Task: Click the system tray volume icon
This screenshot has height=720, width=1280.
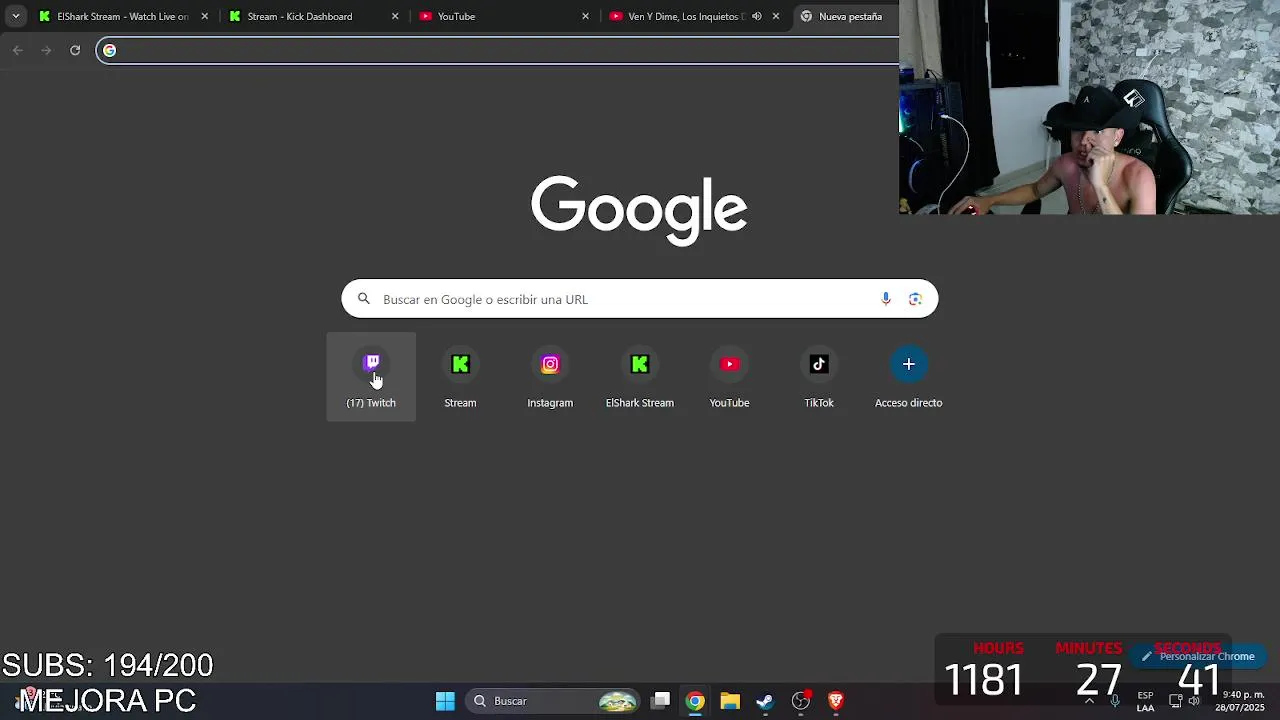Action: (x=1194, y=701)
